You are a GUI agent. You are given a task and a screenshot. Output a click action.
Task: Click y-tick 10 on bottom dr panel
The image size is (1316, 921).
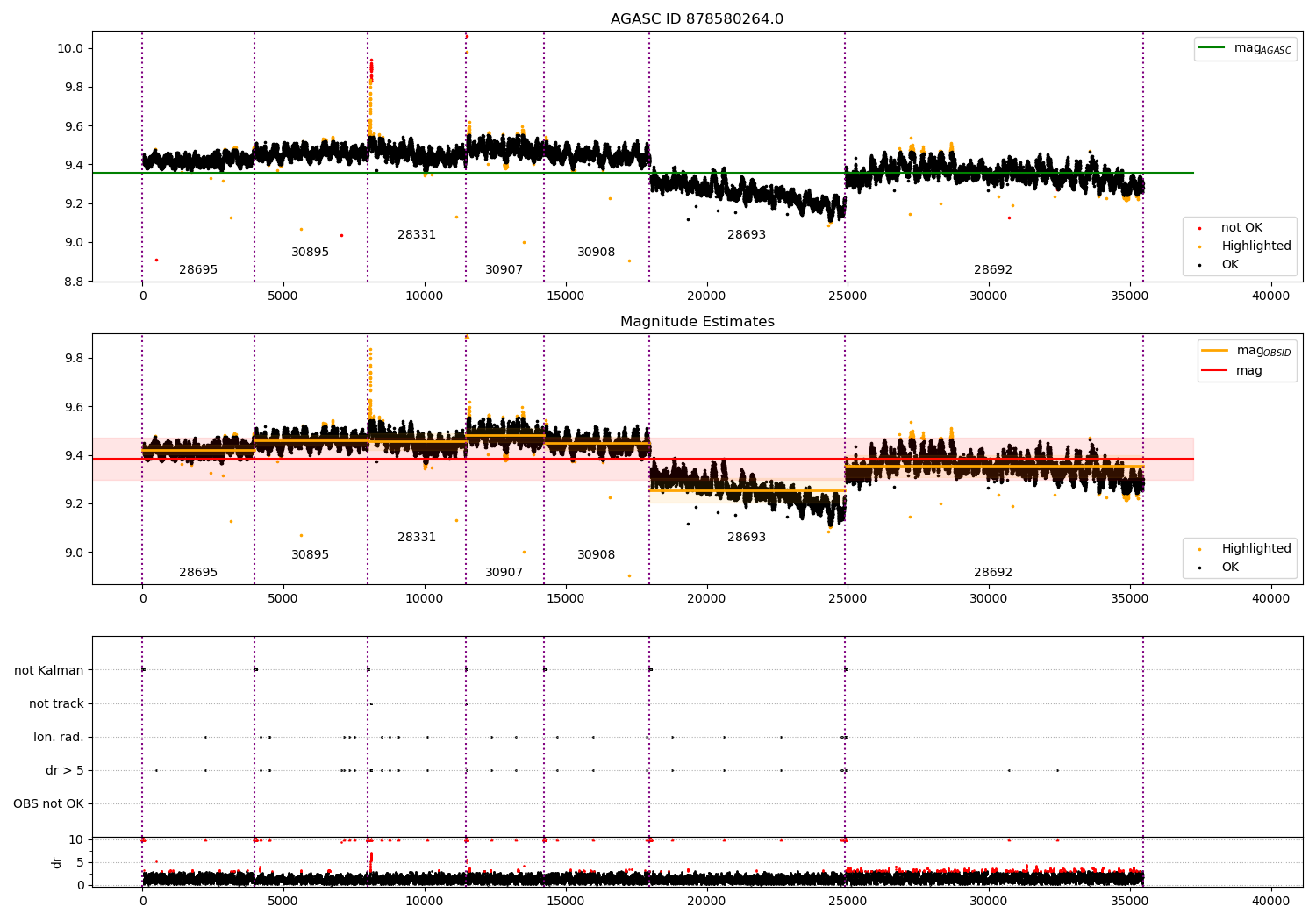tap(76, 839)
